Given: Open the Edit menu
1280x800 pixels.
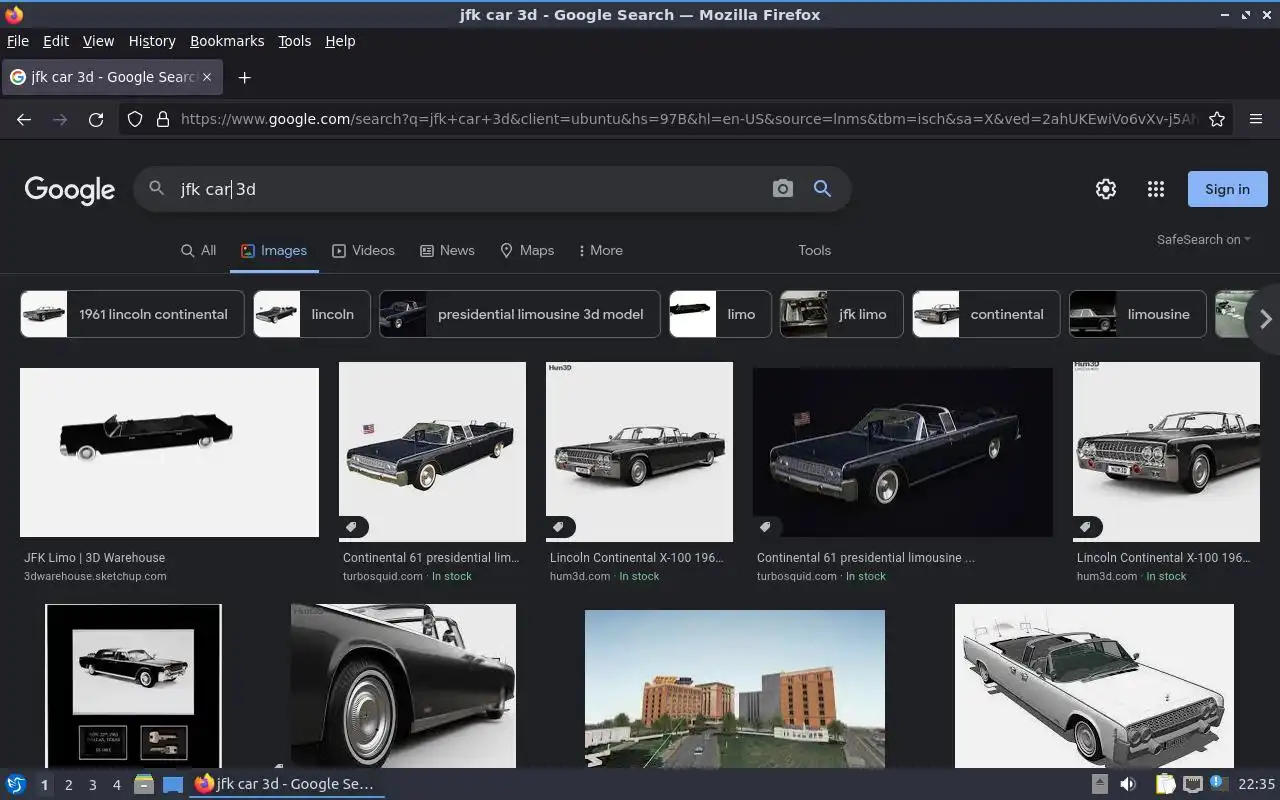Looking at the screenshot, I should (56, 41).
